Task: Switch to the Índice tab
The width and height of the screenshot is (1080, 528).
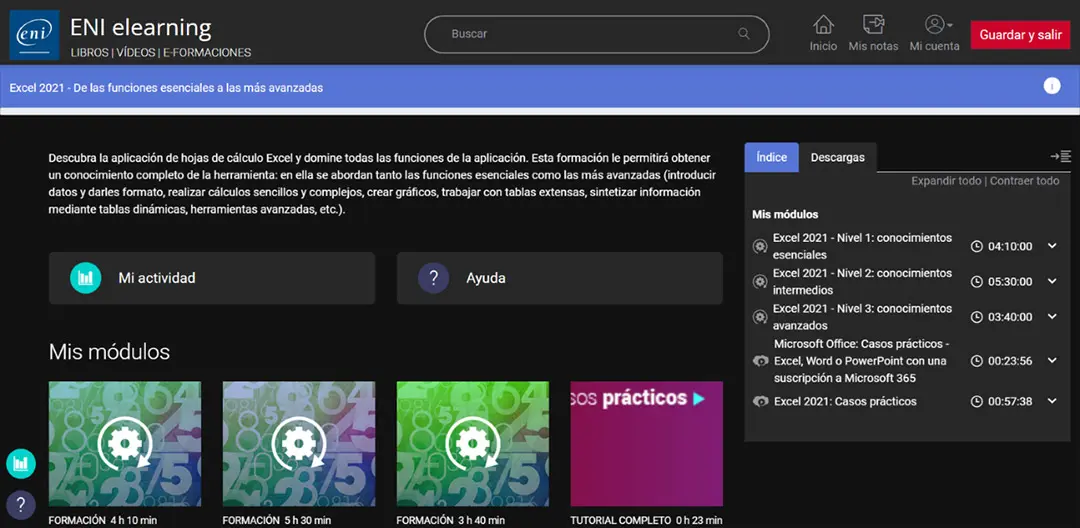Action: [771, 157]
